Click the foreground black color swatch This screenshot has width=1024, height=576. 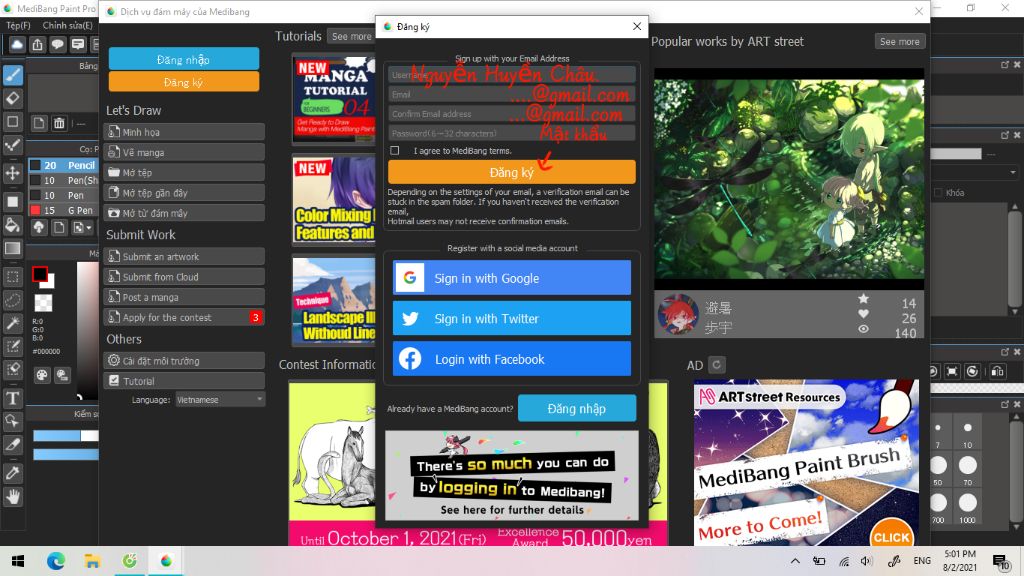(x=40, y=274)
